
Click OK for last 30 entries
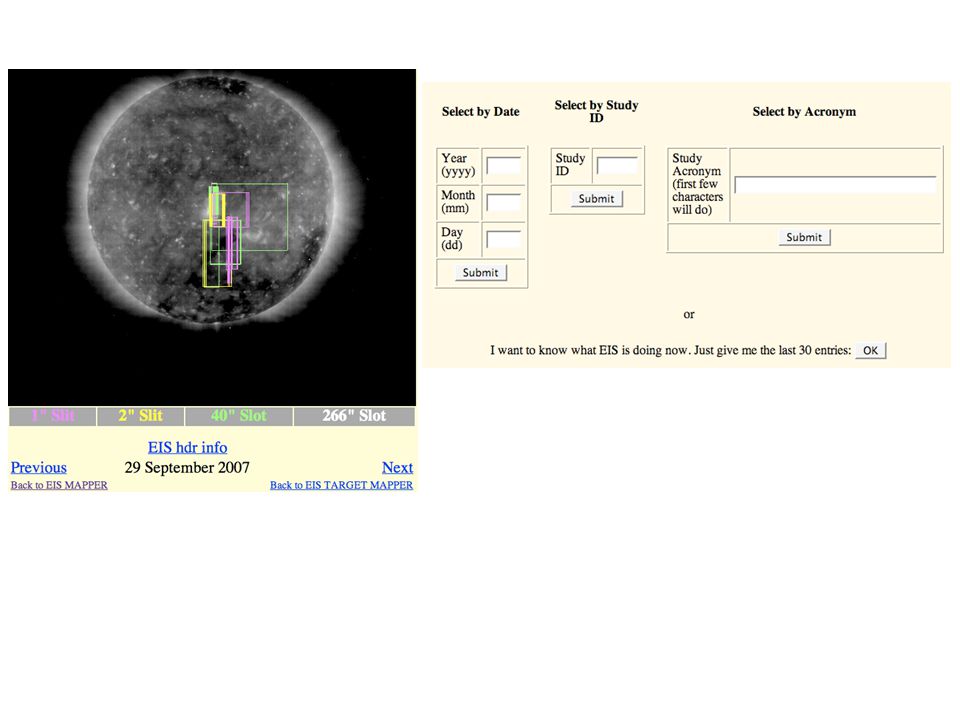pos(871,350)
